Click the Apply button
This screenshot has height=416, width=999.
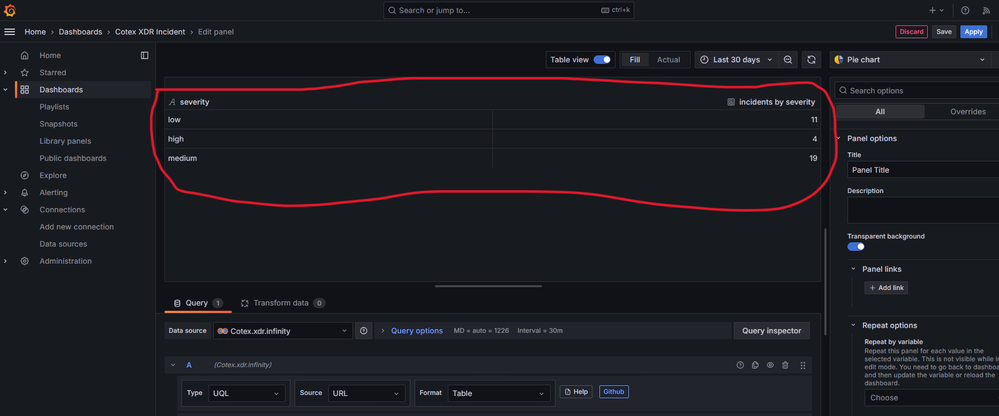(973, 32)
